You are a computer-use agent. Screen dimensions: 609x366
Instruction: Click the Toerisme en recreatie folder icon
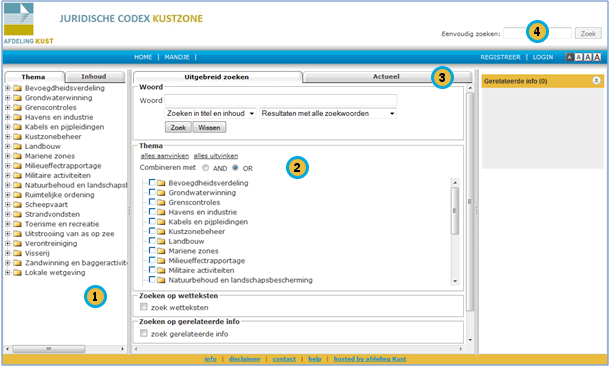[17, 224]
